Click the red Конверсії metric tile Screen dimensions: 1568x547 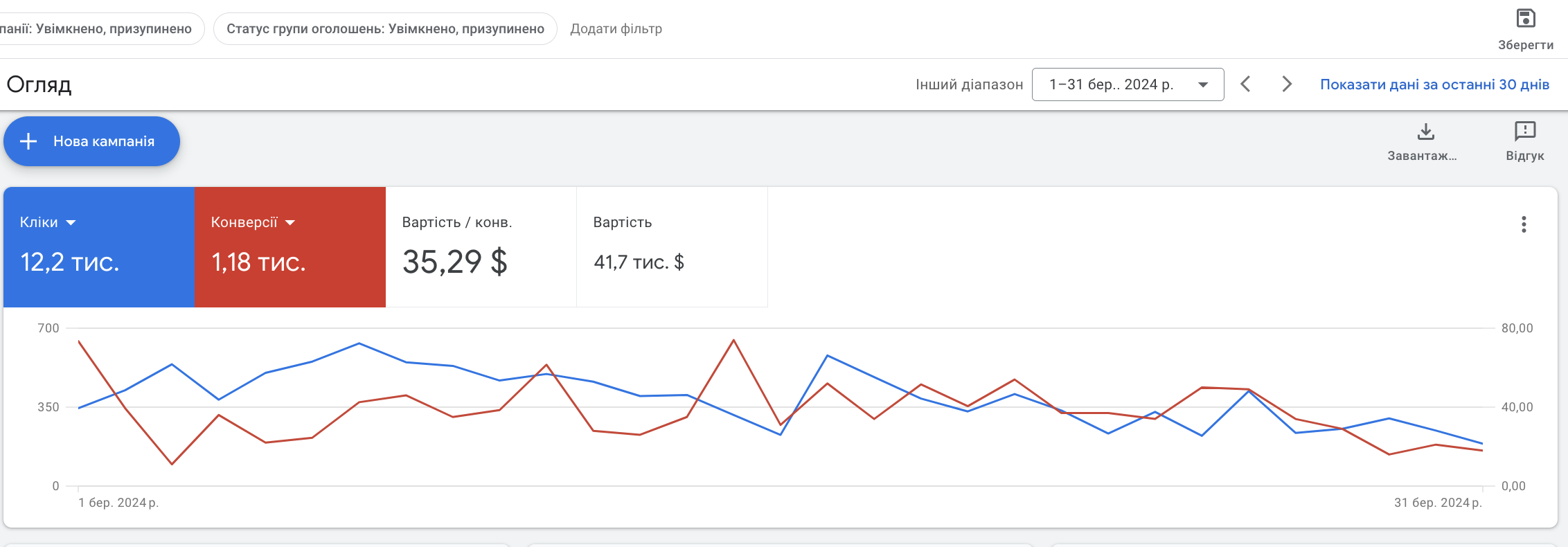coord(290,247)
